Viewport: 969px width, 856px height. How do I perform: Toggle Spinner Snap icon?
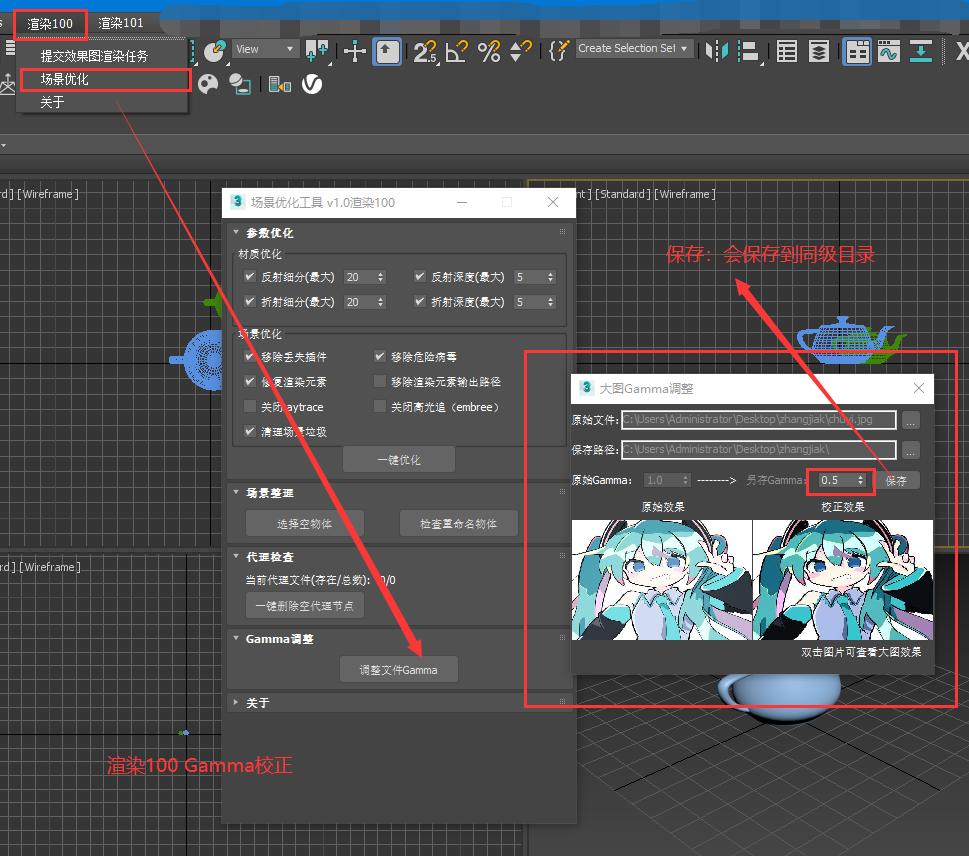[520, 51]
